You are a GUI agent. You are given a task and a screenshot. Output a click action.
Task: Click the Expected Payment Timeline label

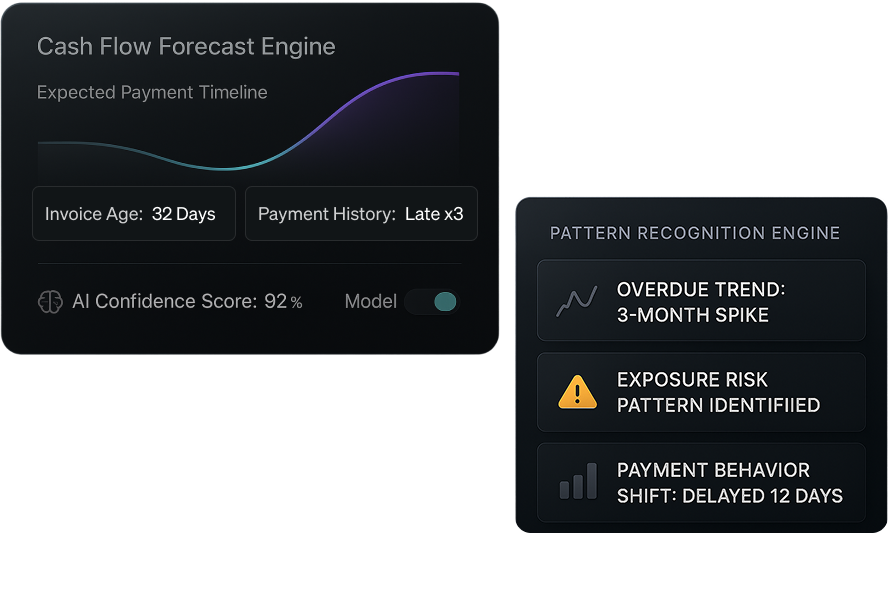click(x=152, y=92)
